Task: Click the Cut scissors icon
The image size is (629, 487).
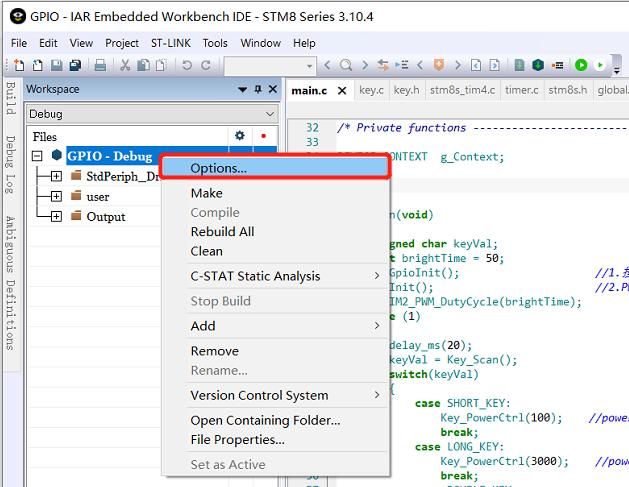Action: coord(126,65)
